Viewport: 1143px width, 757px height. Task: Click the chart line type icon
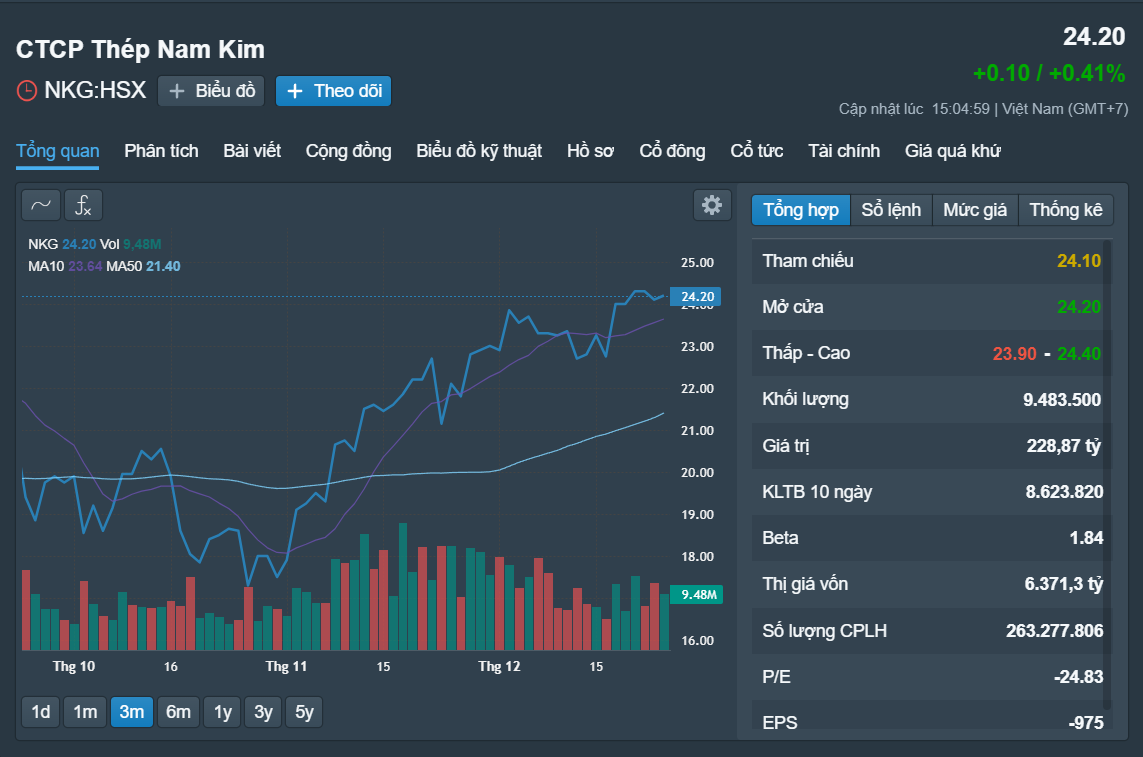click(41, 205)
